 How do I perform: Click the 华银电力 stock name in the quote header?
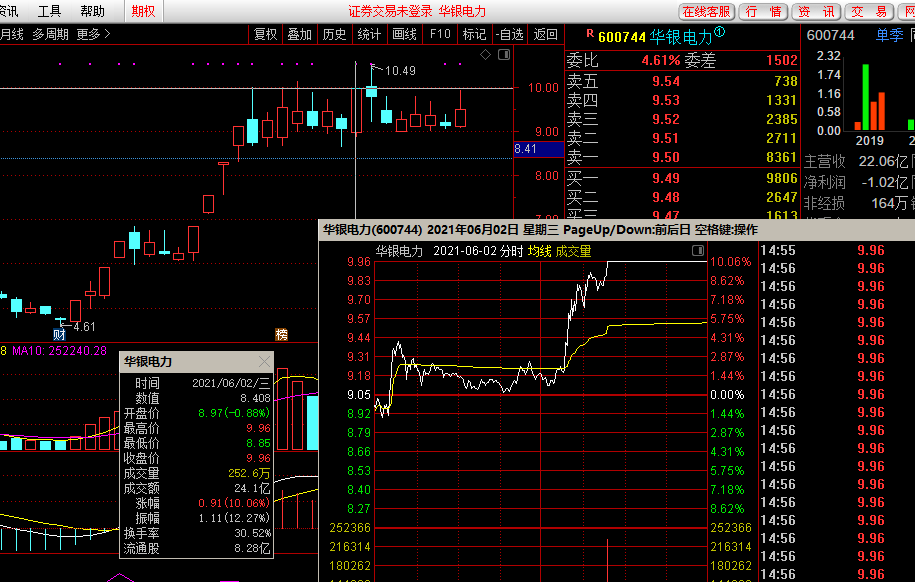[x=681, y=37]
